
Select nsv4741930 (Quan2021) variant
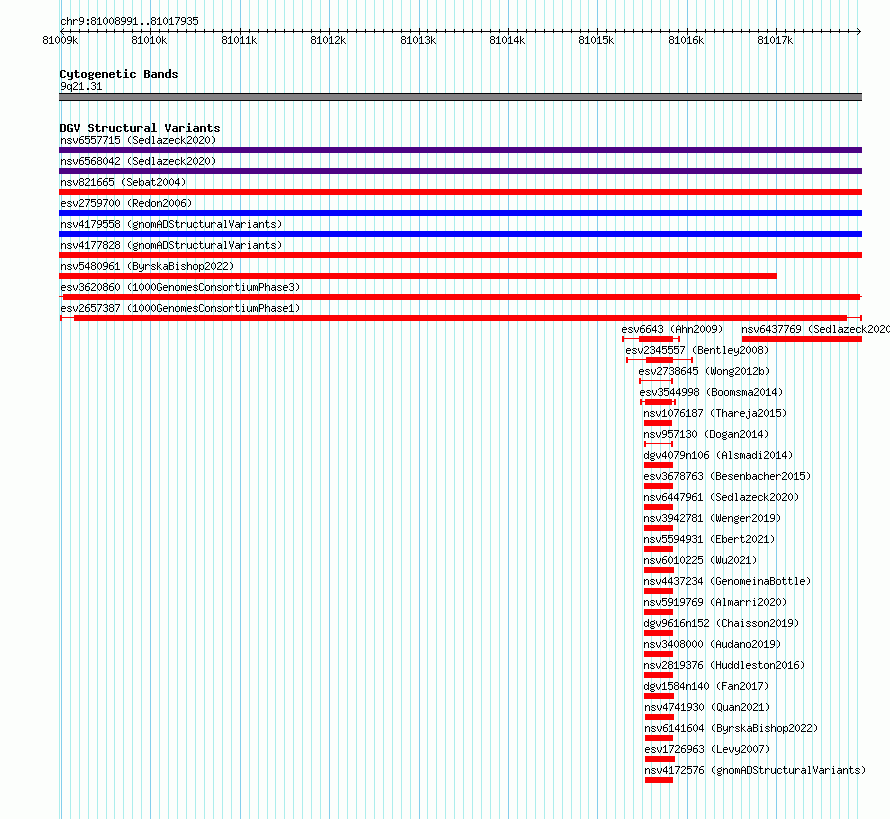[707, 707]
